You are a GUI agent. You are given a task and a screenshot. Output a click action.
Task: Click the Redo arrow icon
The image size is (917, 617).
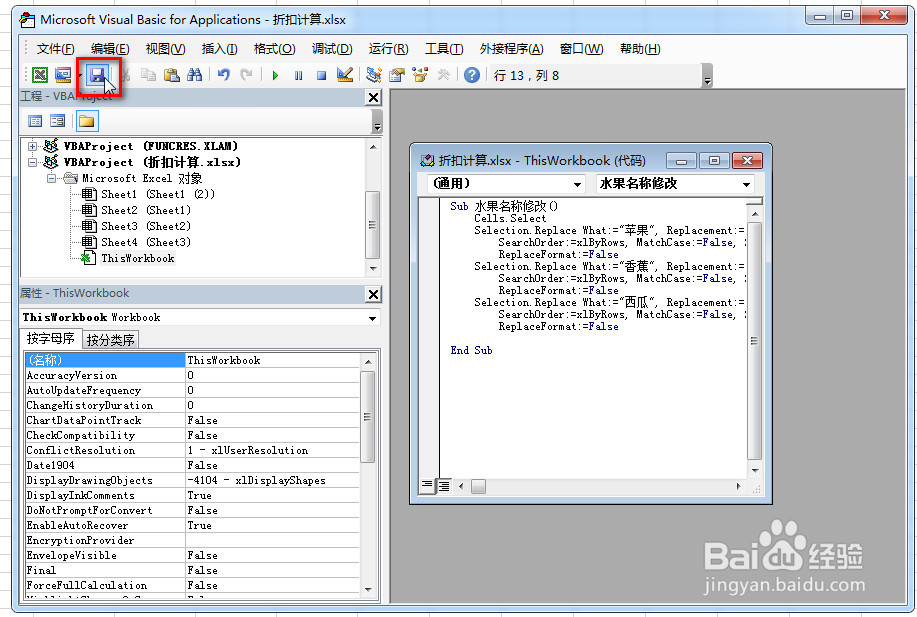pos(246,75)
